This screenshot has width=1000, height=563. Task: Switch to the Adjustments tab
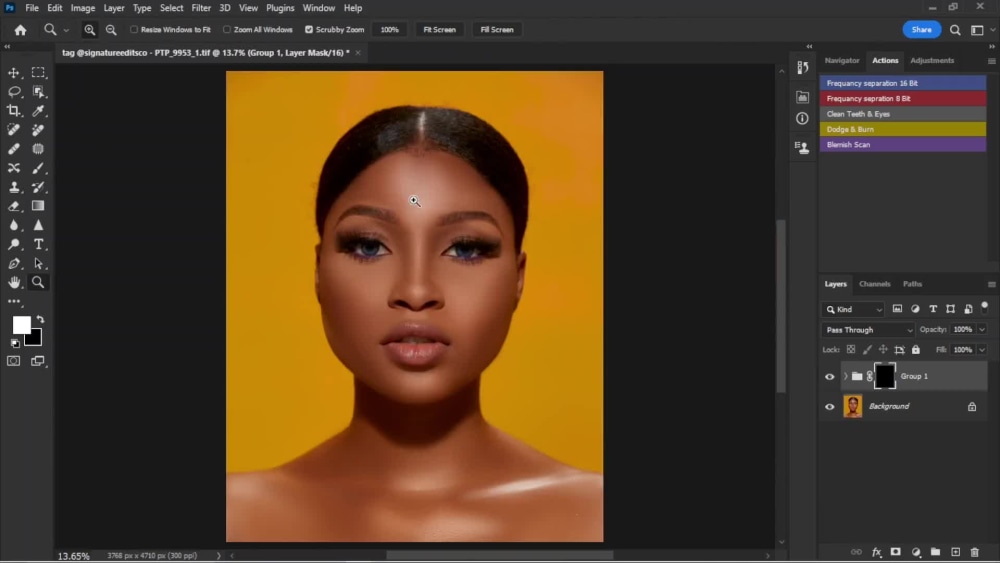(x=932, y=61)
